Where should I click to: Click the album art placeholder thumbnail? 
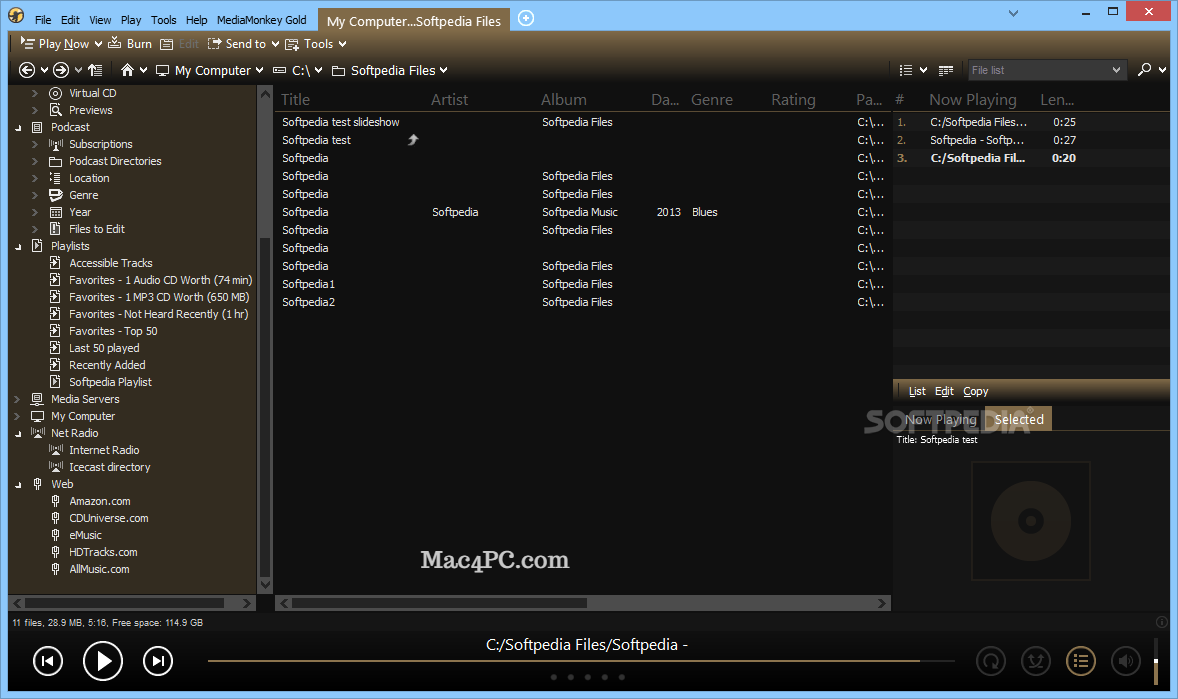1030,520
